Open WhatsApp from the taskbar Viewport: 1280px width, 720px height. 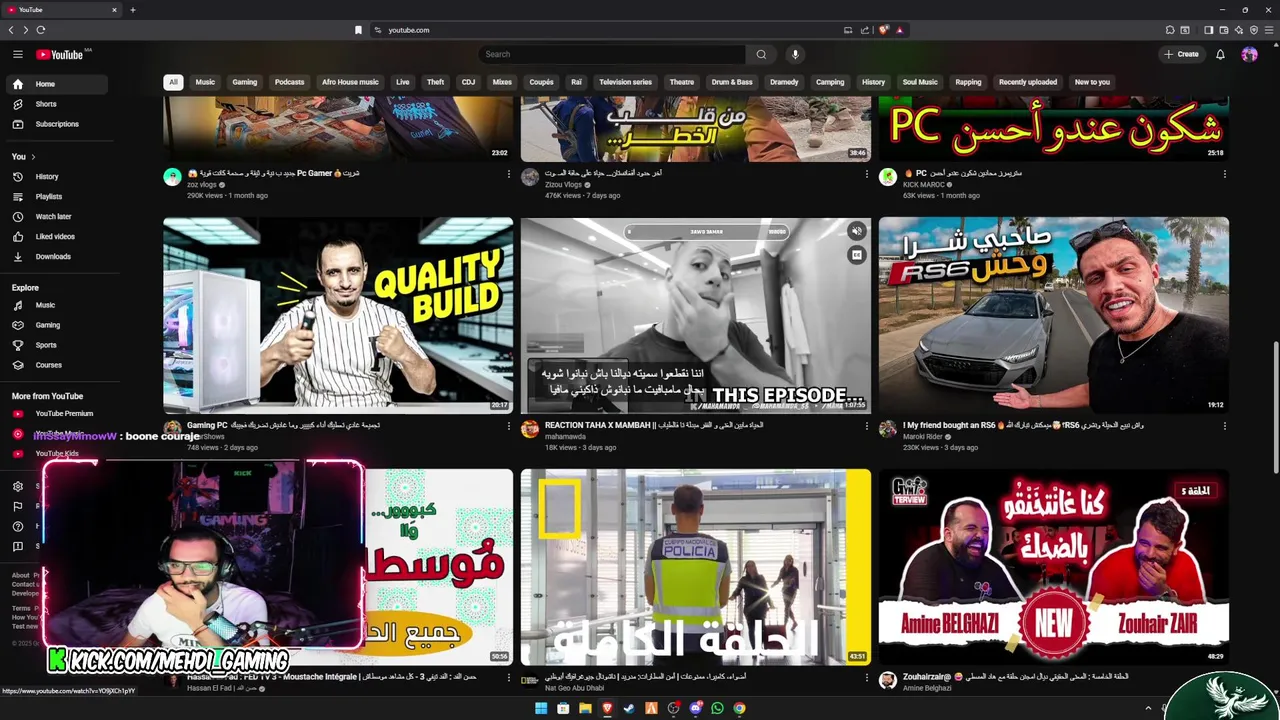(717, 708)
